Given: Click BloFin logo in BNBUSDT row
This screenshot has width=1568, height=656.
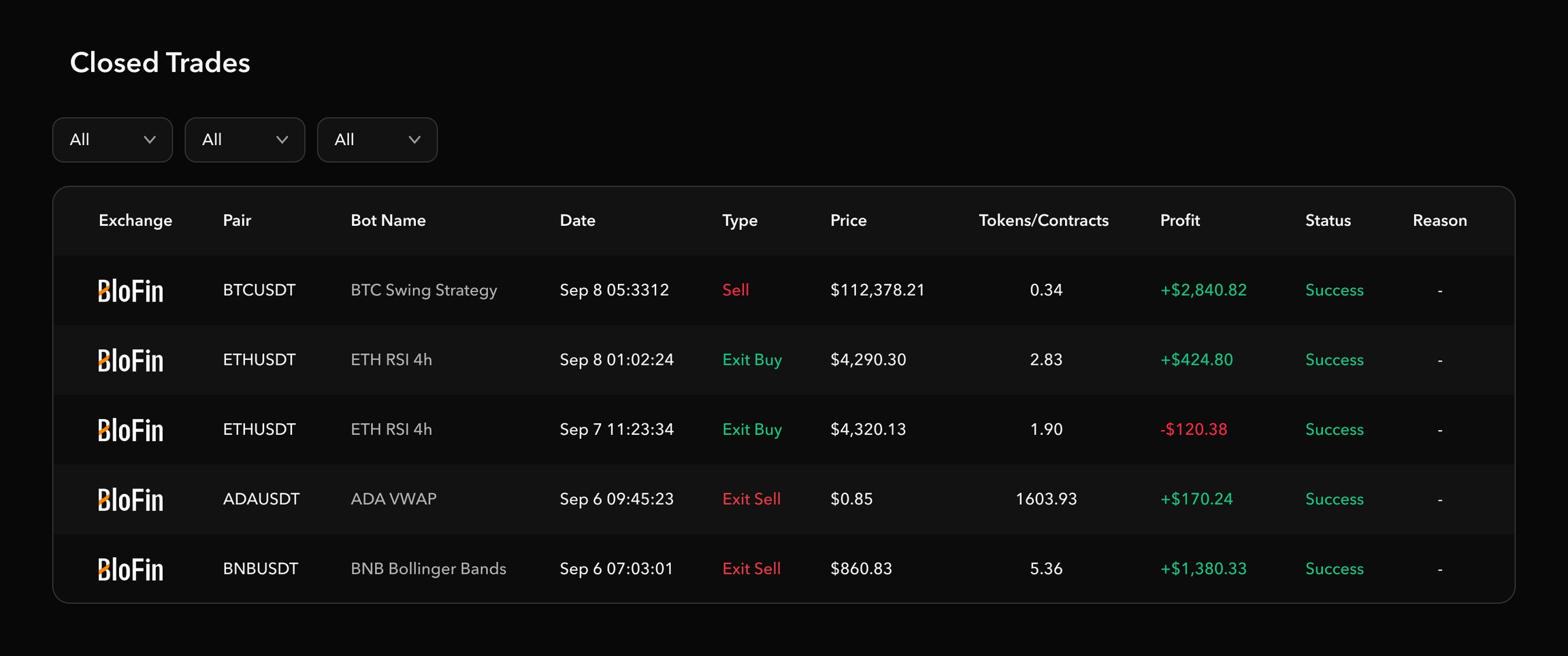Looking at the screenshot, I should click(x=131, y=570).
